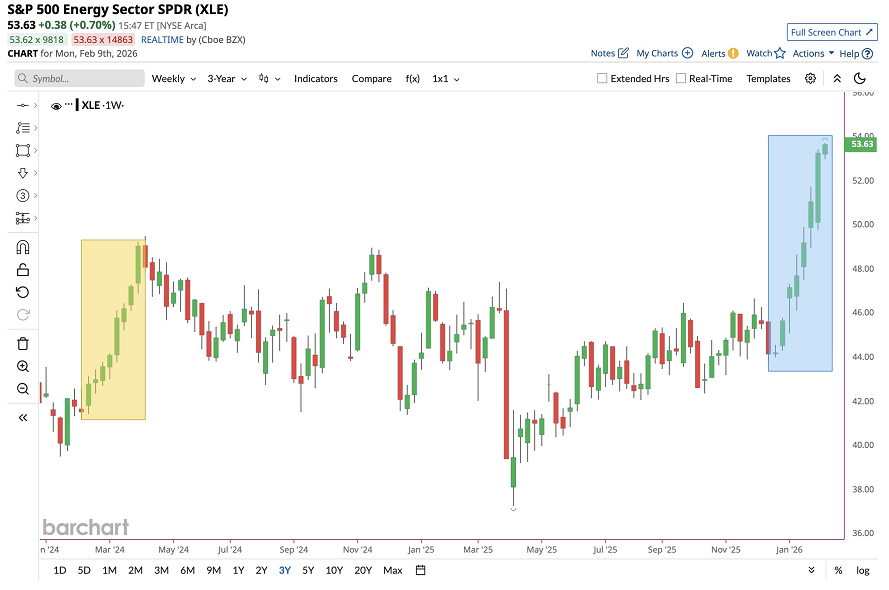
Task: Select the Max range tab
Action: pos(392,570)
